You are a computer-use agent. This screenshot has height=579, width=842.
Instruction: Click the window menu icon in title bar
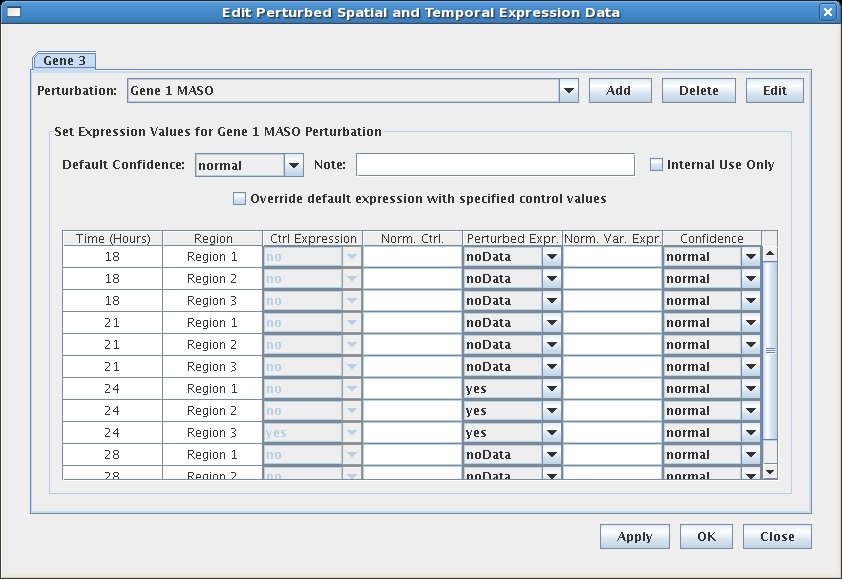[14, 12]
